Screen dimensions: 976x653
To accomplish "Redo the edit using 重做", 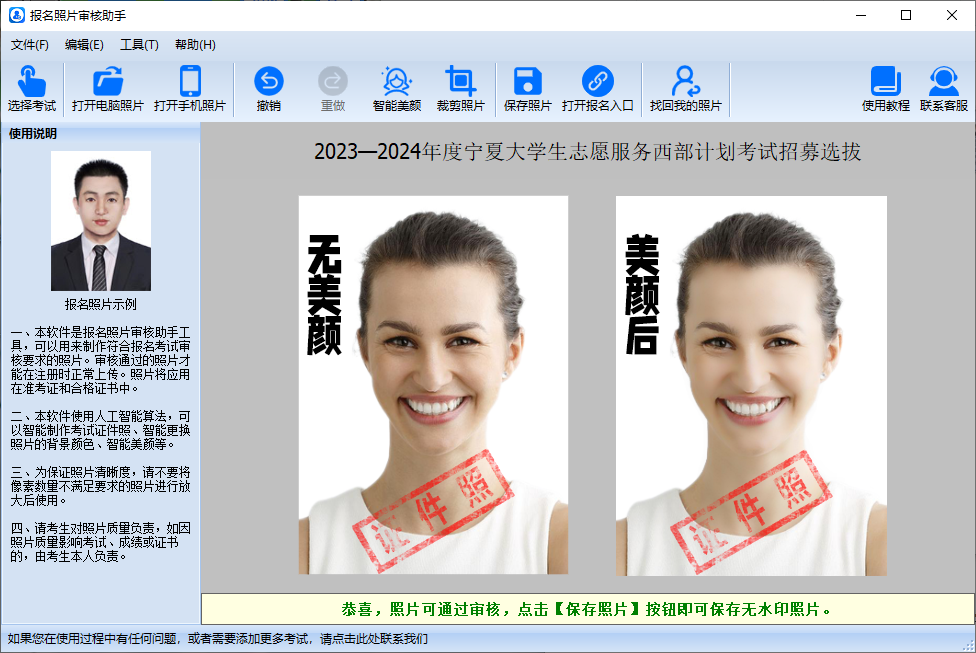I will 331,88.
